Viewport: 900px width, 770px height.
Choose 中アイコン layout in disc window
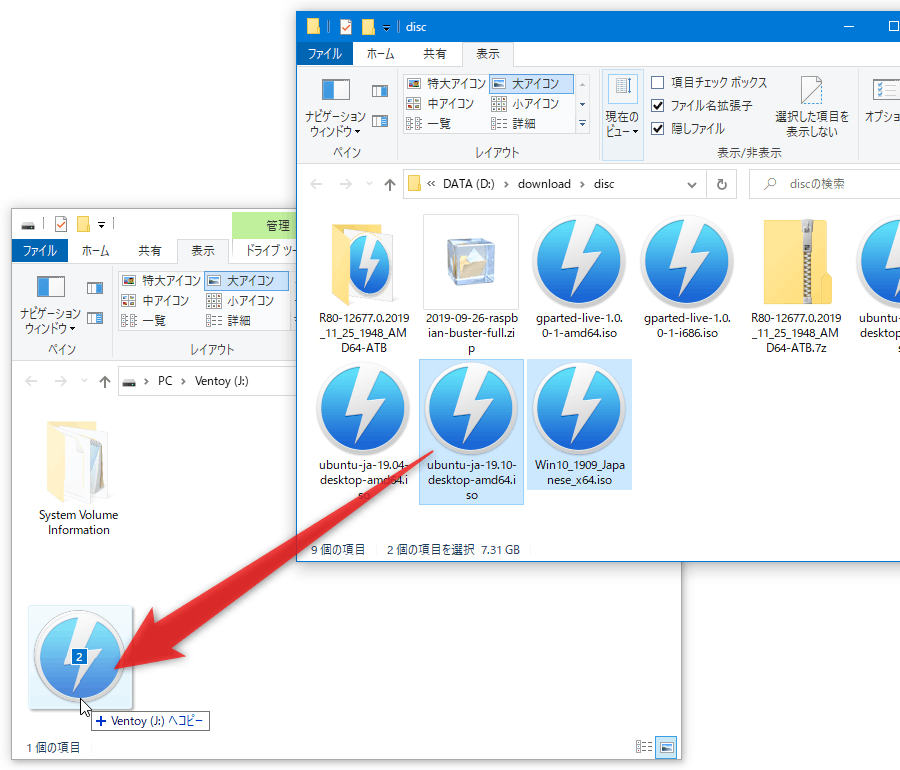[x=440, y=104]
